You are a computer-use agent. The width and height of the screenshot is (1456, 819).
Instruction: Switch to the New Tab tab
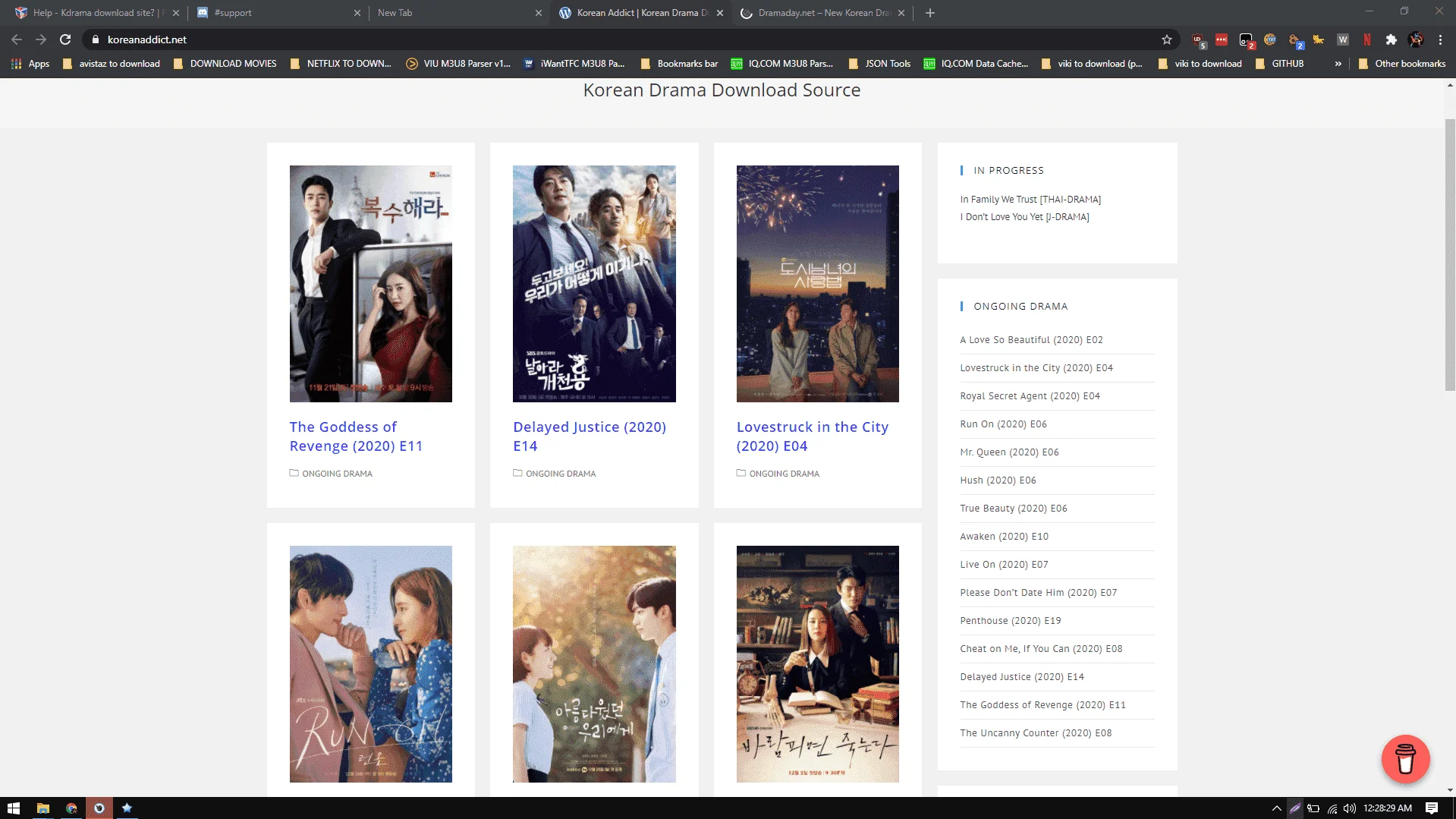460,13
